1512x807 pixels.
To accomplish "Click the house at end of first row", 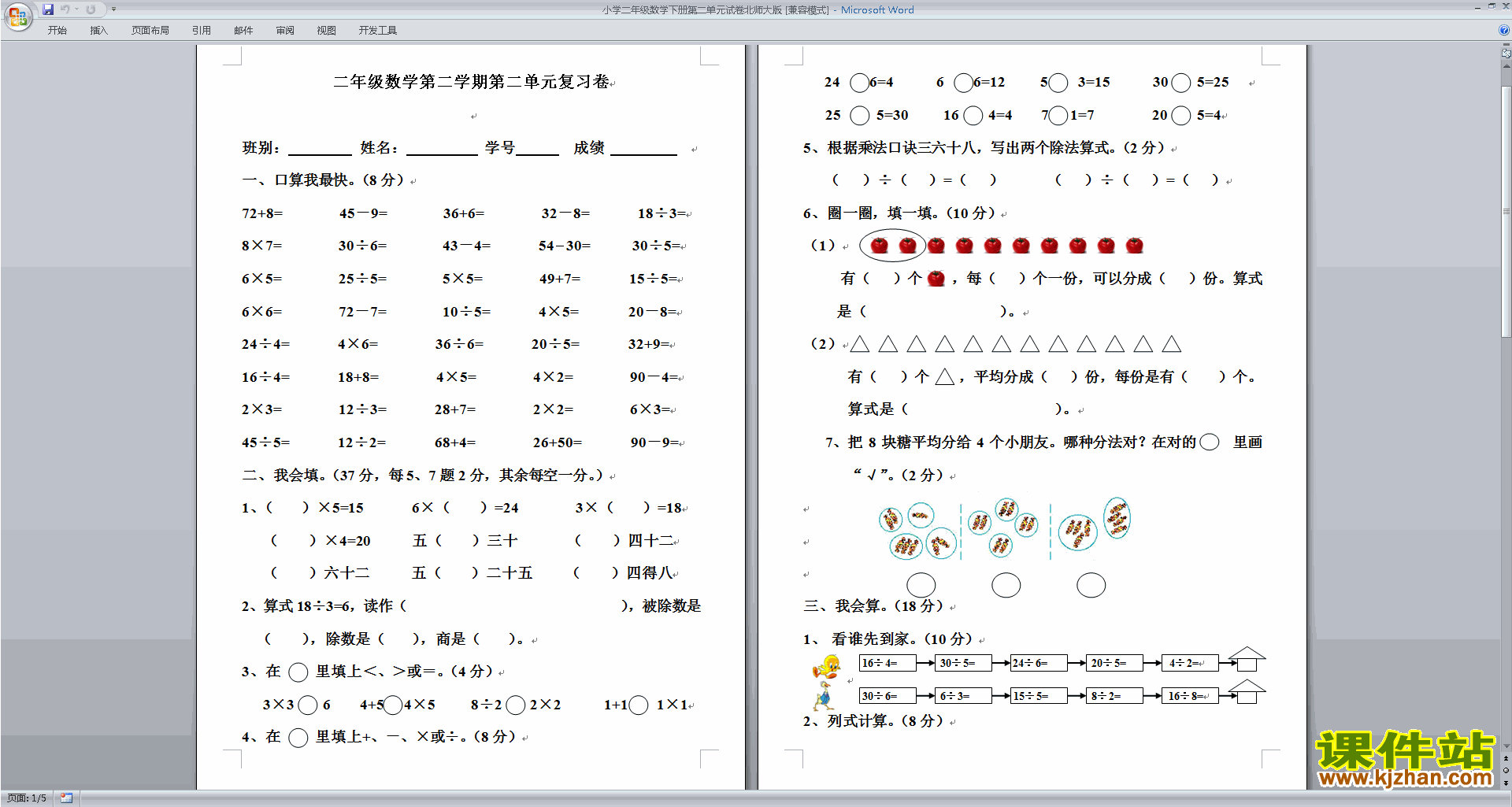I will pos(1247,660).
